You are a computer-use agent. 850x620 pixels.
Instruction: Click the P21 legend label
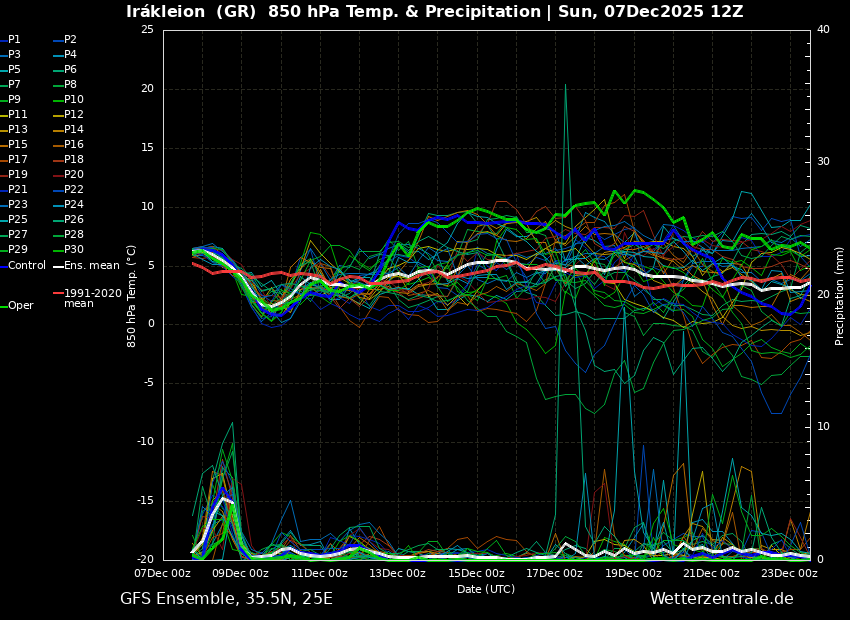point(18,190)
